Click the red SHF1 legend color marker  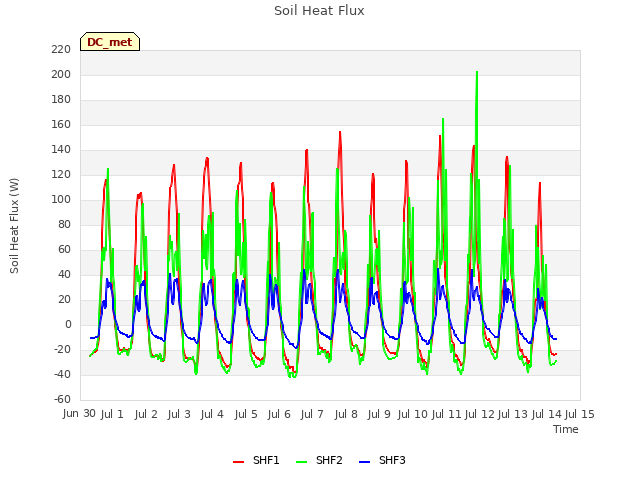238,462
